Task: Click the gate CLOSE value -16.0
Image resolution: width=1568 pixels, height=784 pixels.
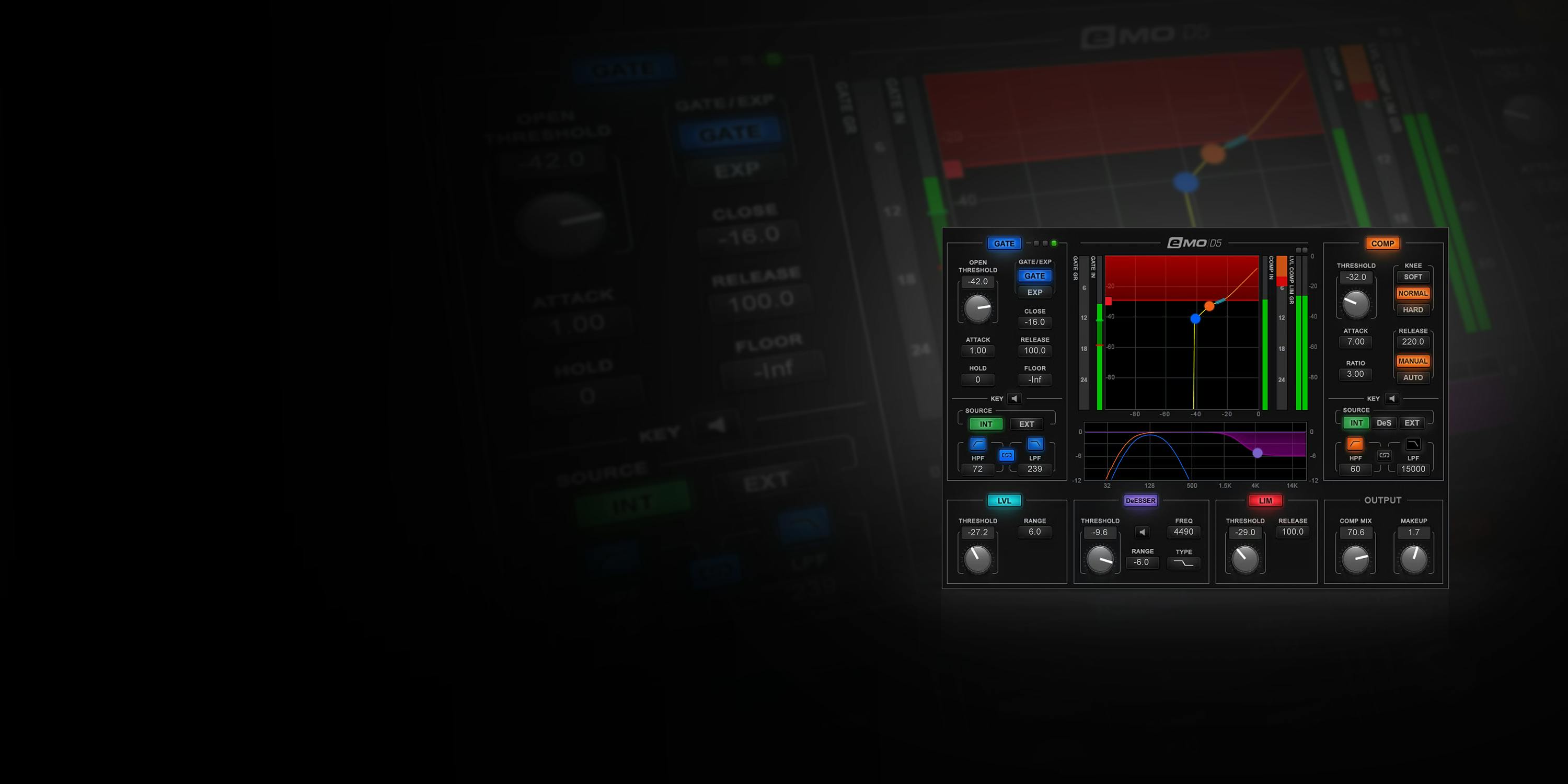Action: tap(1035, 322)
